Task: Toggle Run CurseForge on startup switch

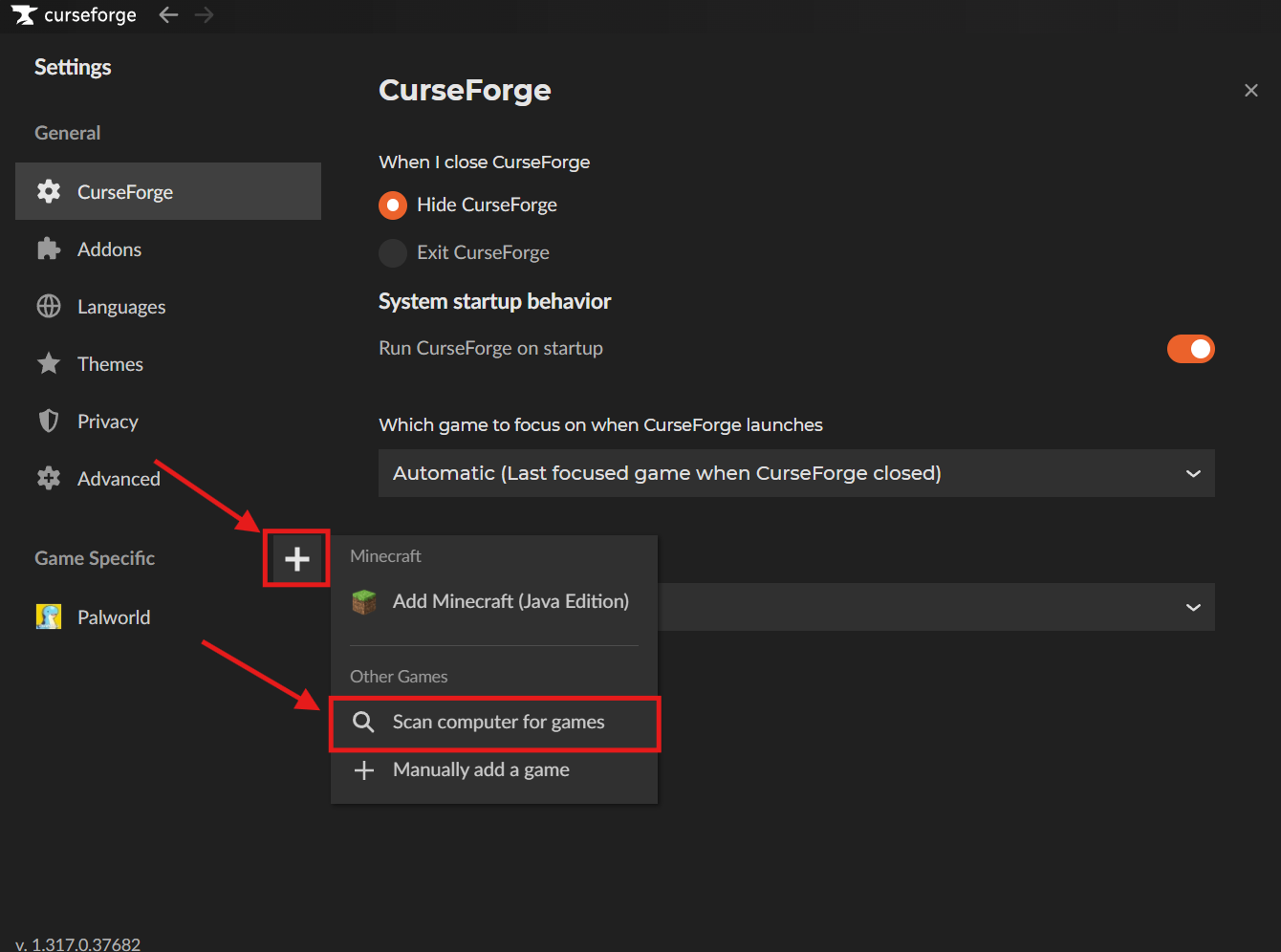Action: pos(1190,349)
